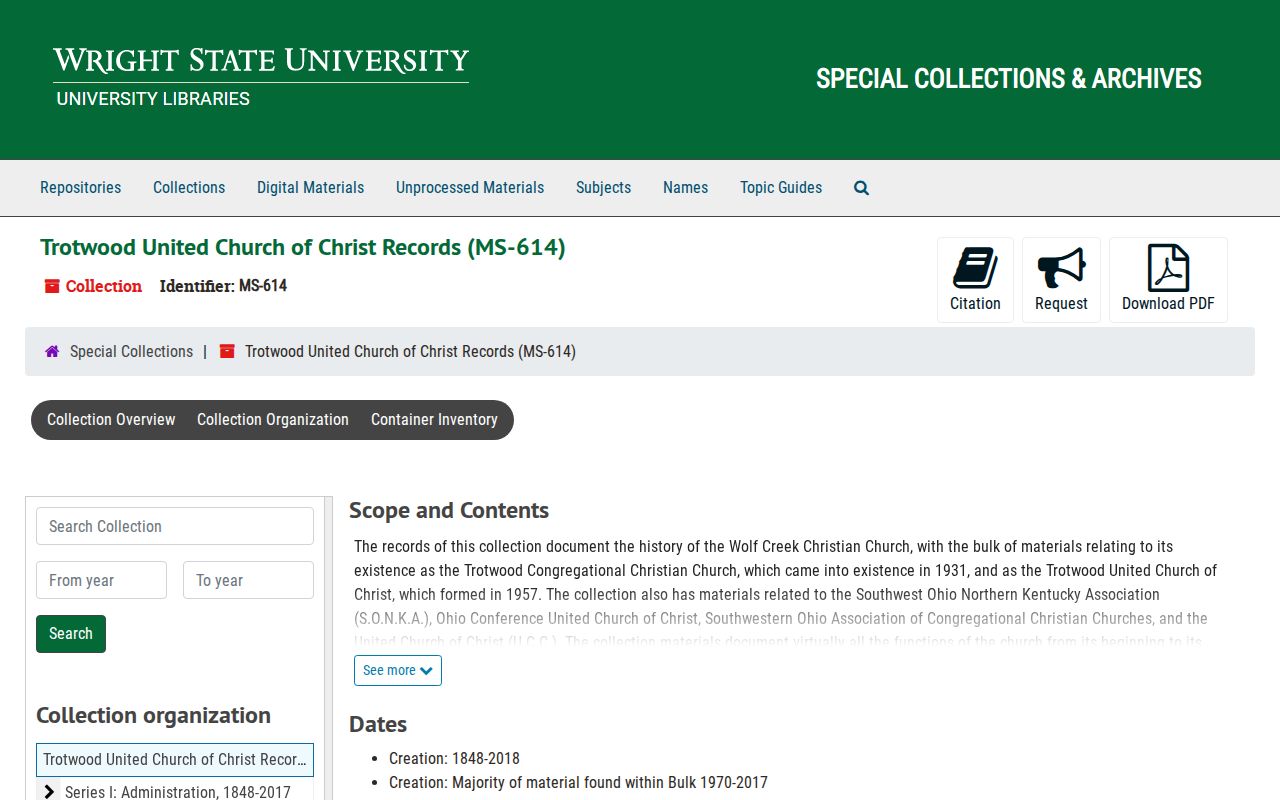The image size is (1280, 800).
Task: Follow Special Collections breadcrumb link
Action: 131,352
